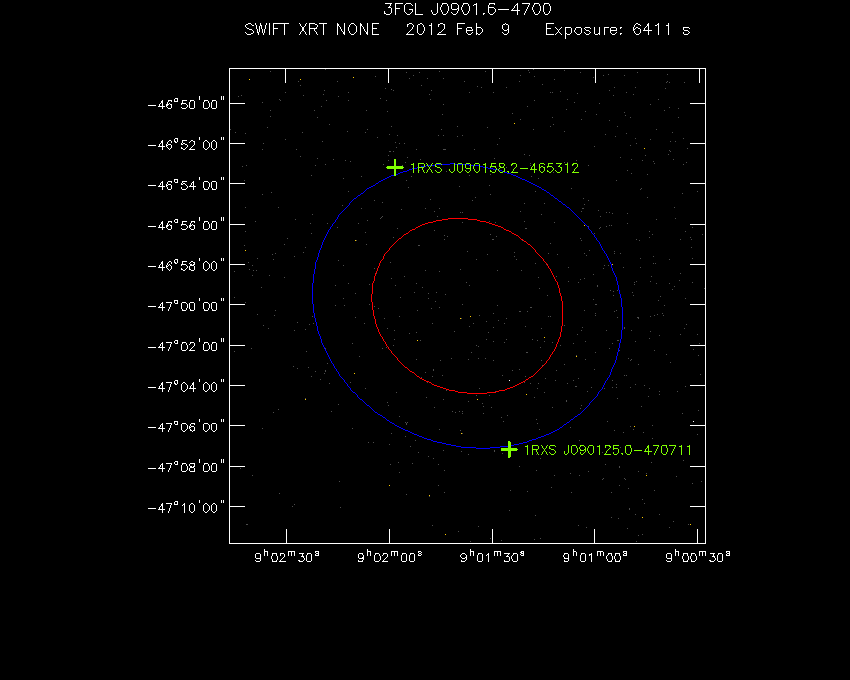Click the declination label -47°00'00"
The height and width of the screenshot is (680, 850).
[x=186, y=306]
